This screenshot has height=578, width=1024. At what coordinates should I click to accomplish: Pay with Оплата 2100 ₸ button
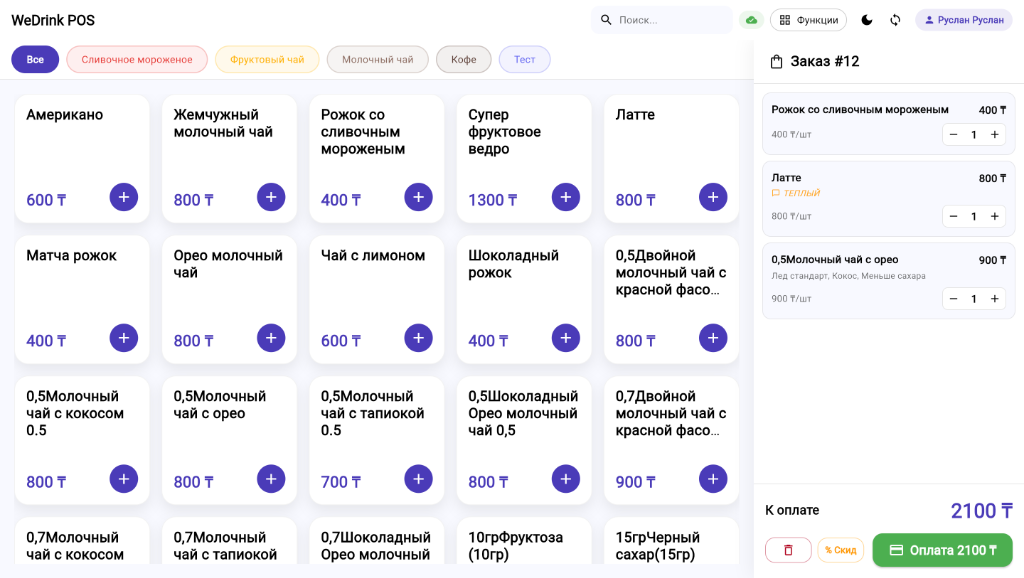point(942,550)
